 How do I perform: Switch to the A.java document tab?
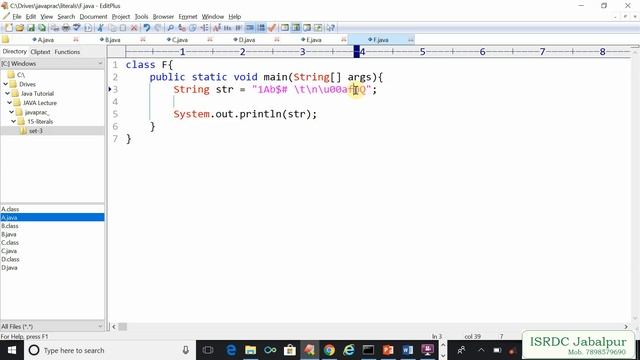click(45, 40)
